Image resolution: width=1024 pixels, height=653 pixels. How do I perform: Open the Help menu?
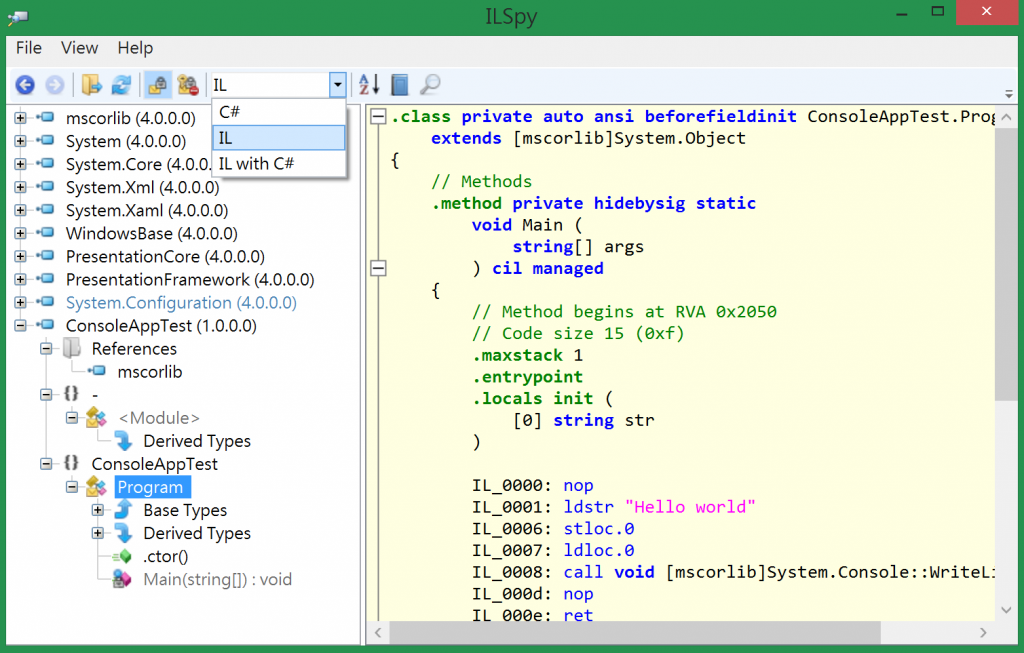(135, 48)
